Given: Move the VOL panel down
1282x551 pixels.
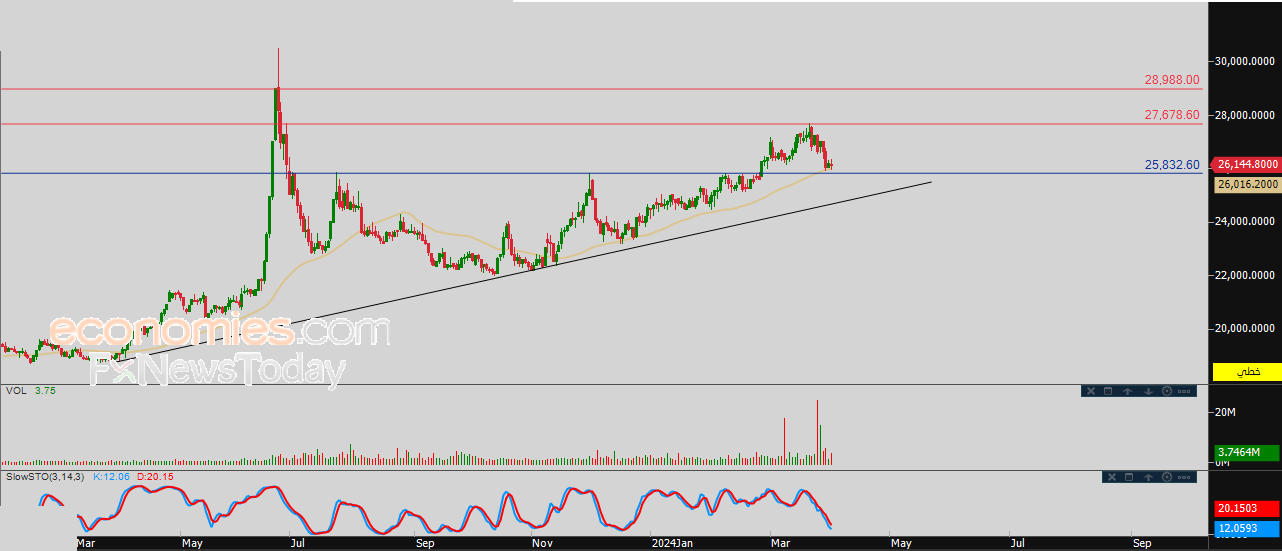Looking at the screenshot, I should pyautogui.click(x=1148, y=391).
